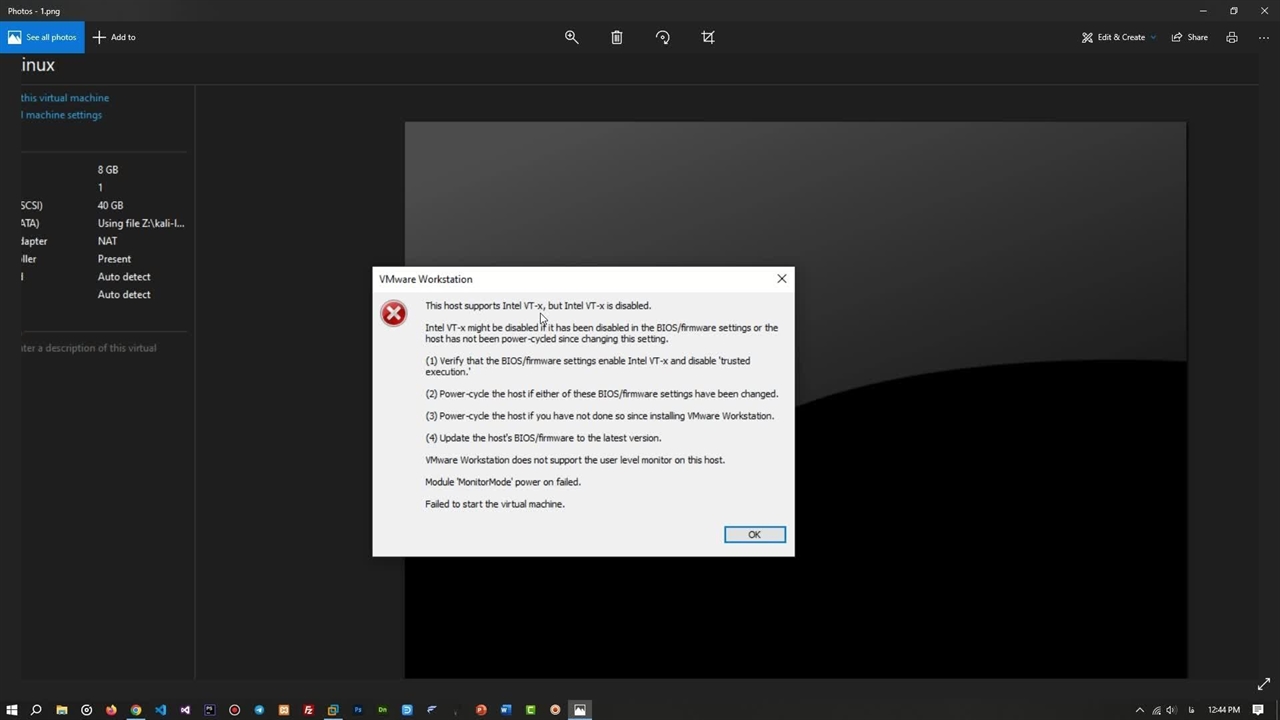Delete the photo with the trash icon
Viewport: 1280px width, 720px height.
point(617,37)
